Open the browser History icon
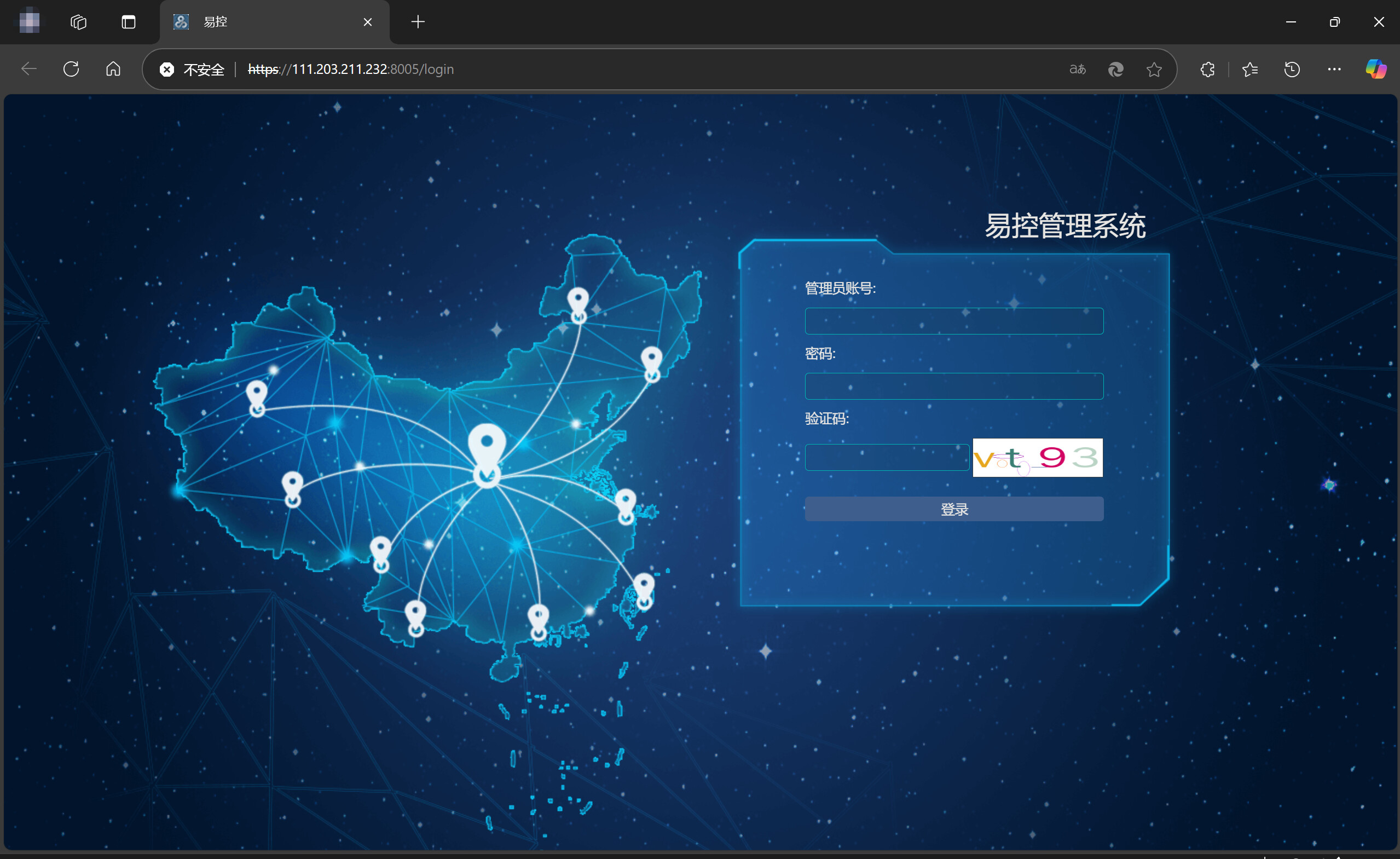Image resolution: width=1400 pixels, height=859 pixels. coord(1292,70)
